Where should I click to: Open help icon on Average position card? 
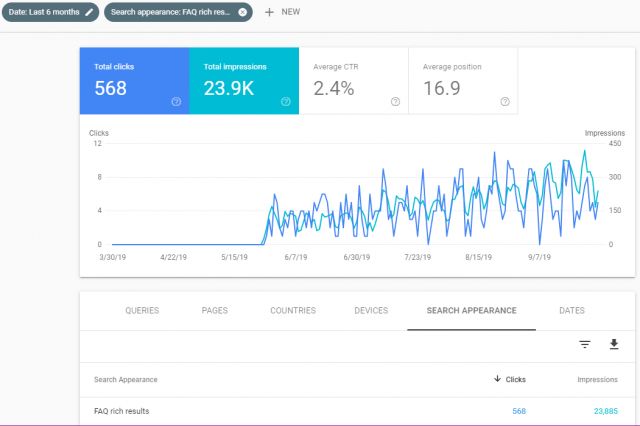click(x=505, y=102)
